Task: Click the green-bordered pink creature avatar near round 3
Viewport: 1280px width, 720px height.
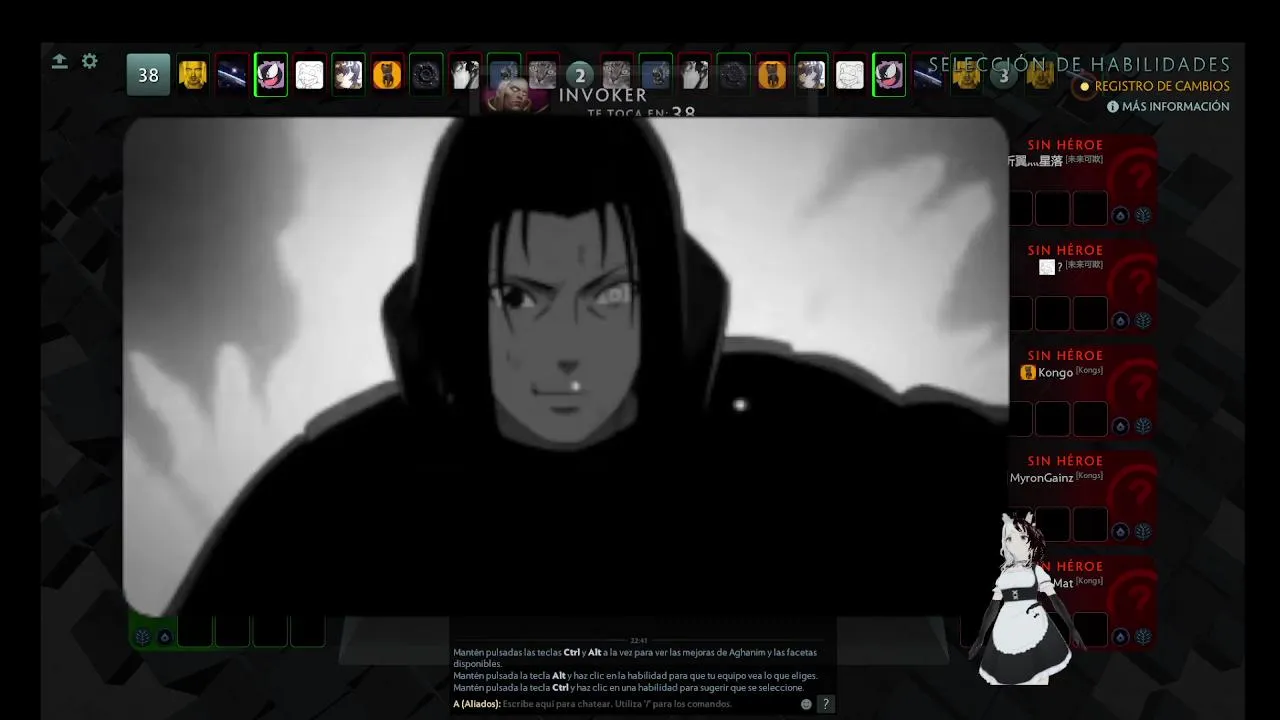Action: point(889,75)
